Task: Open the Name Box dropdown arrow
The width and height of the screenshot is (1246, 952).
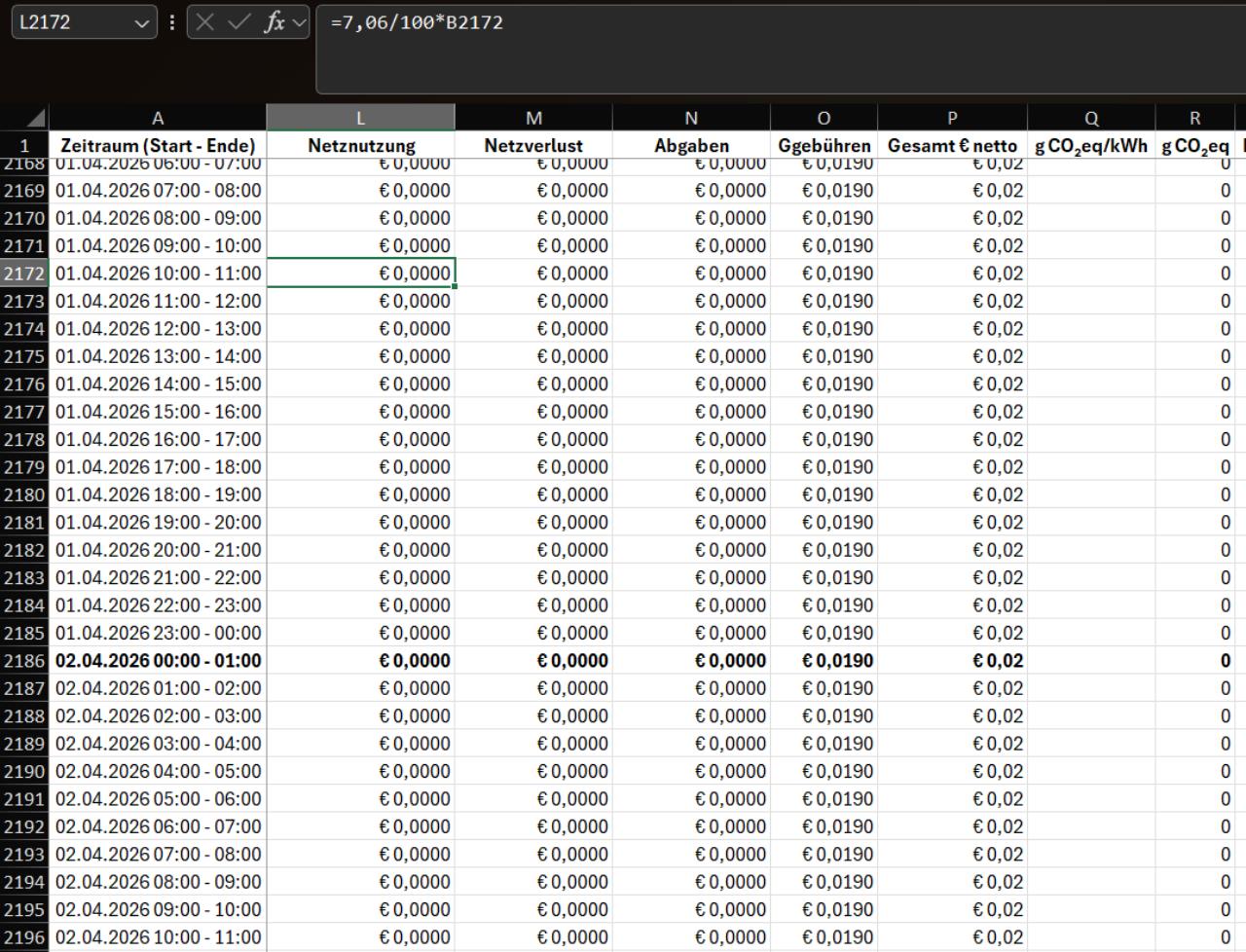Action: coord(142,22)
